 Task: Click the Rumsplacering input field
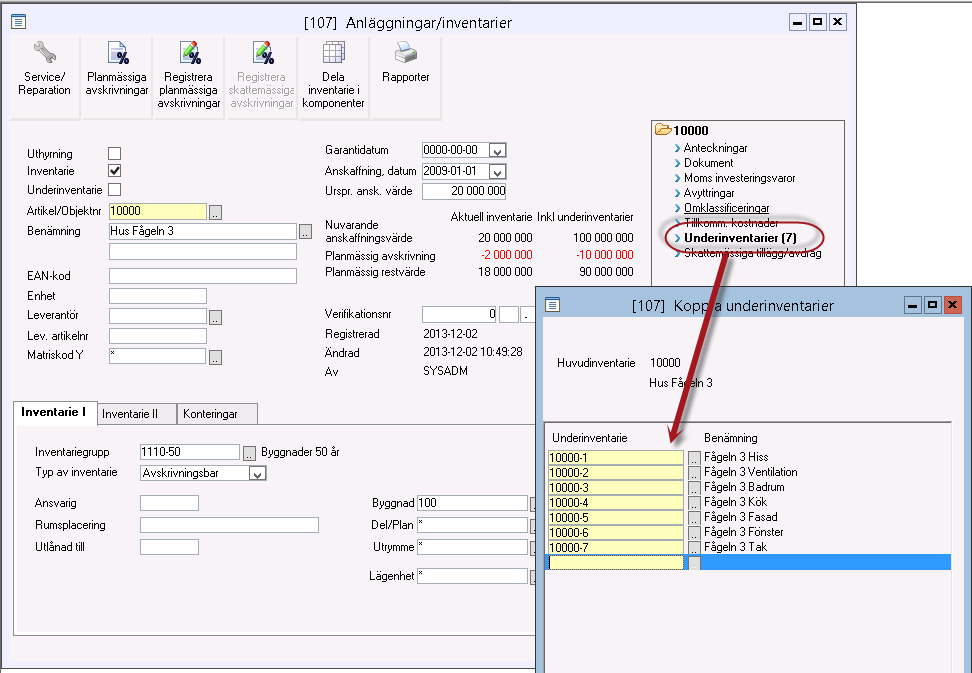coord(229,525)
